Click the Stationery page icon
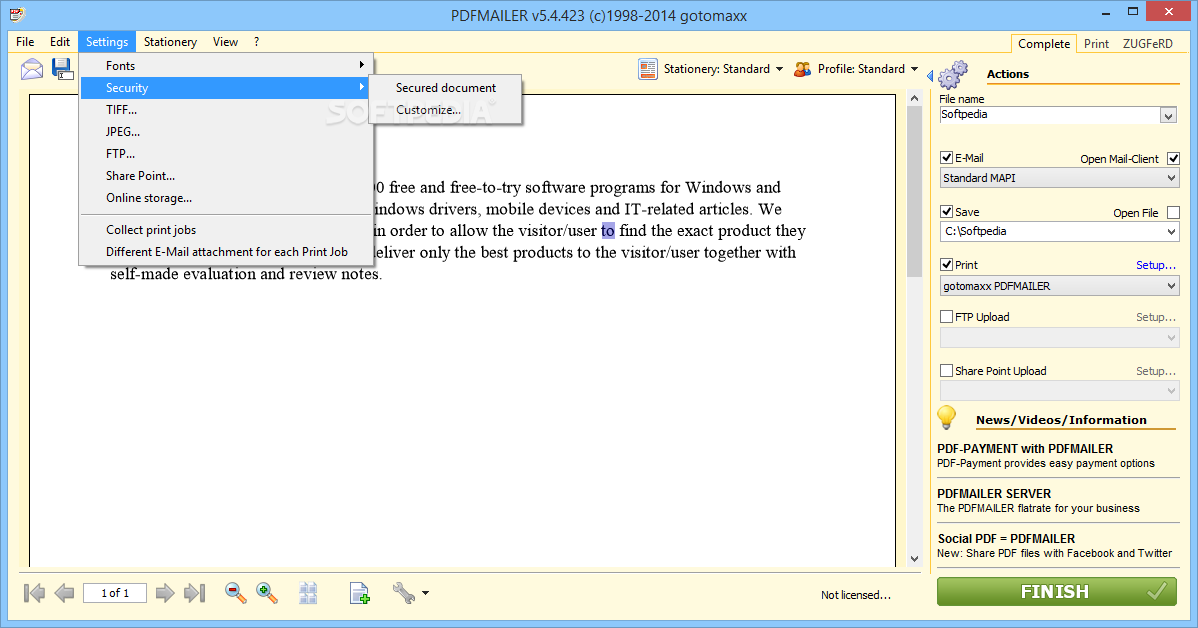This screenshot has height=628, width=1198. (x=648, y=70)
